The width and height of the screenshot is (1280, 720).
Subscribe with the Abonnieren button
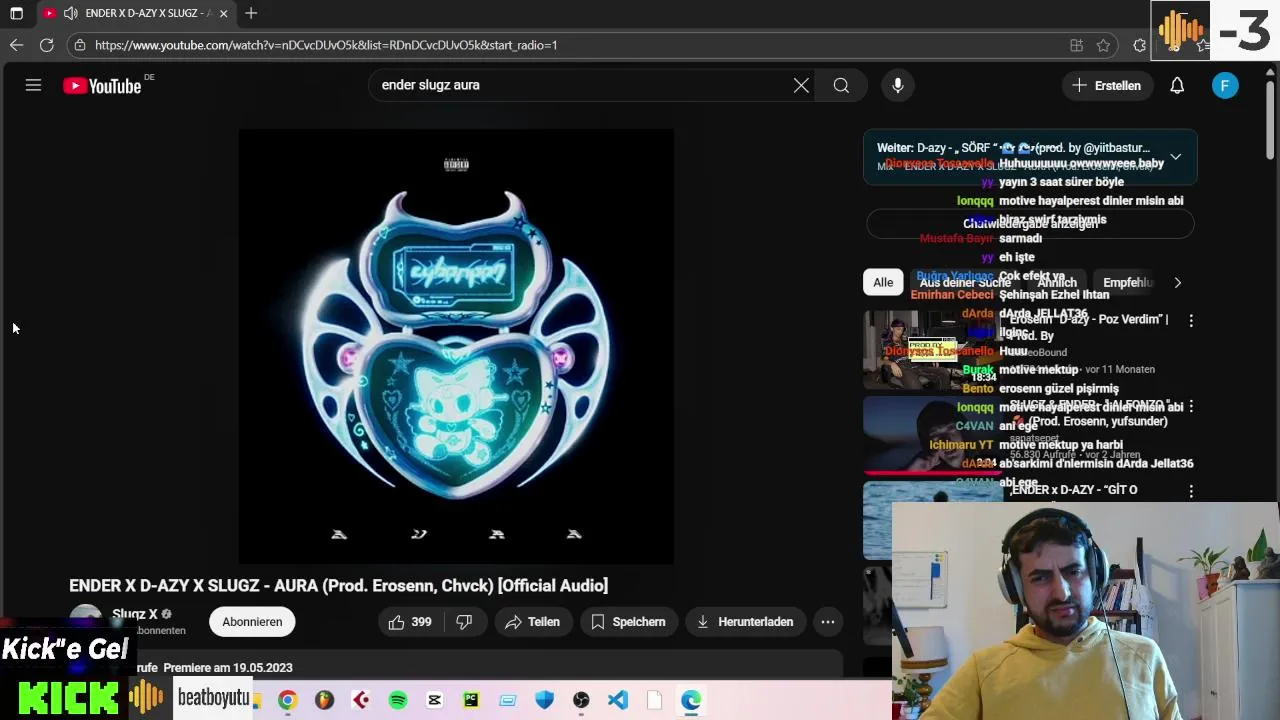(252, 622)
